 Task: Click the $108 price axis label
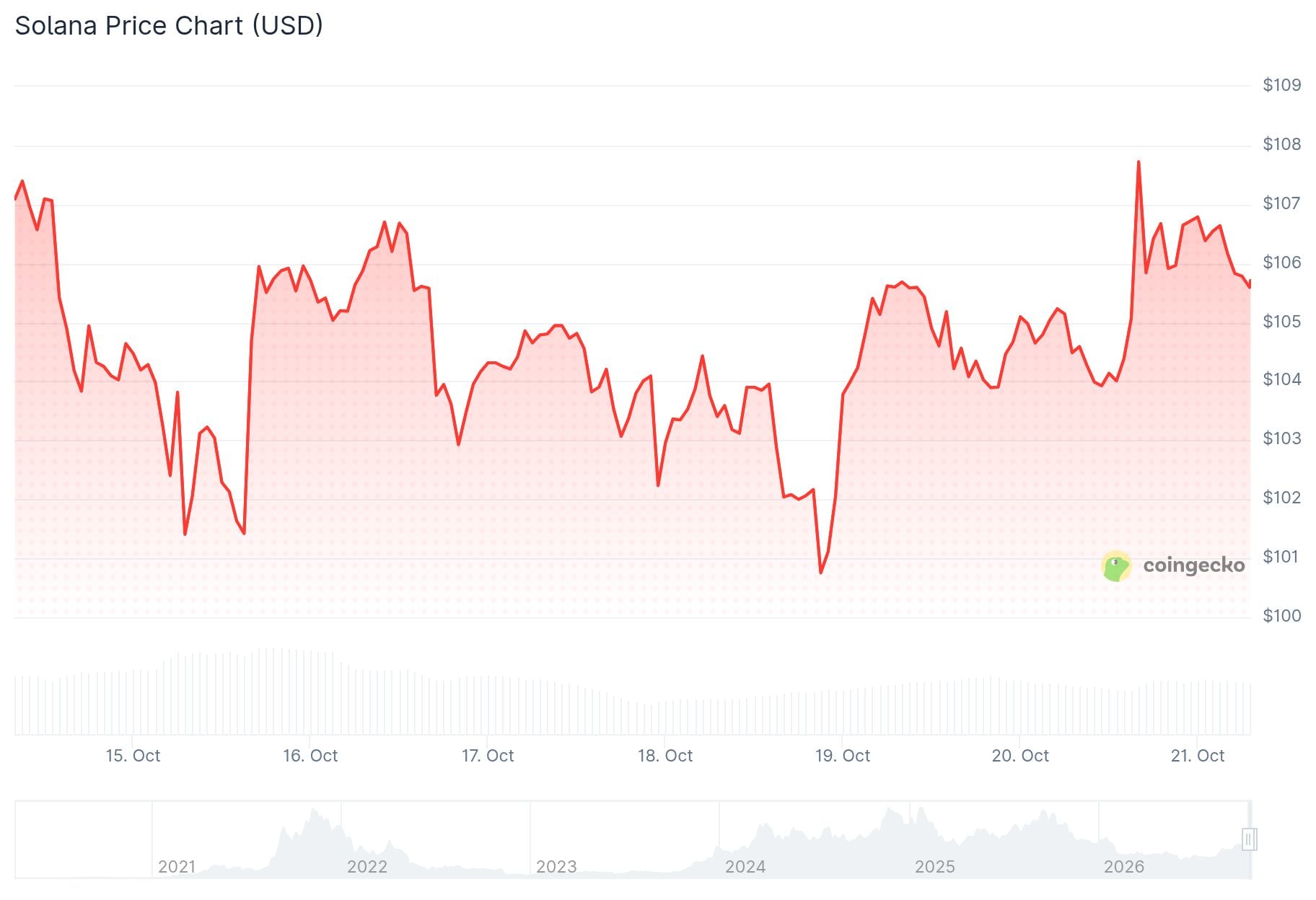click(x=1282, y=144)
